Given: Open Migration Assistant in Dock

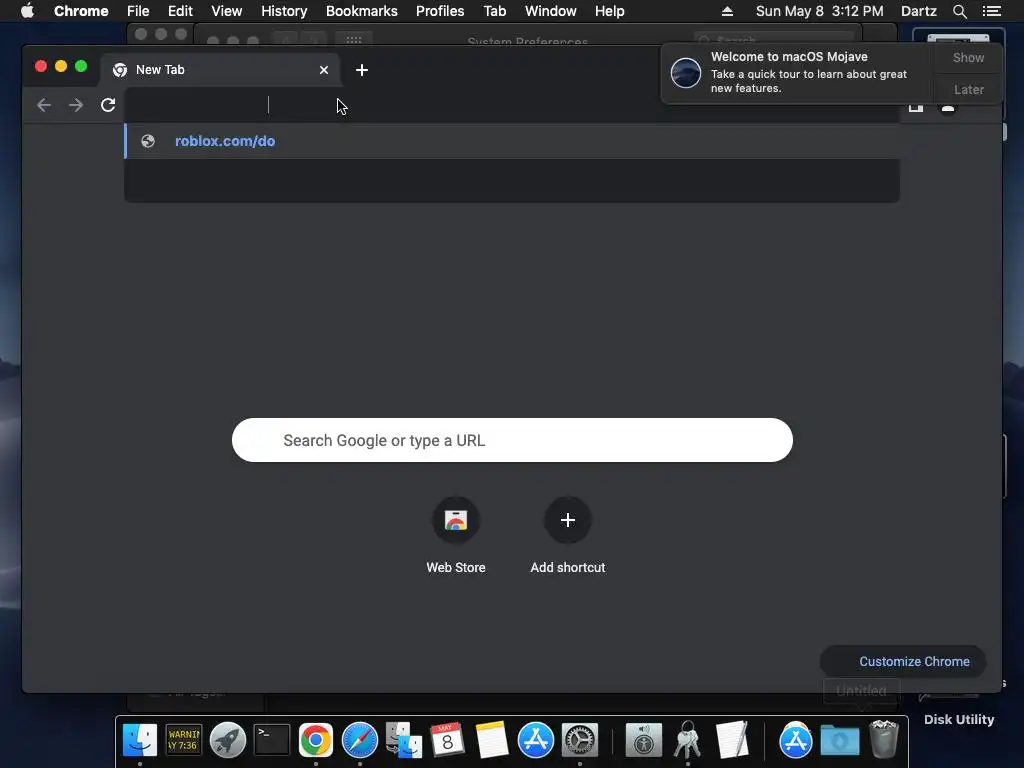Looking at the screenshot, I should coord(404,740).
